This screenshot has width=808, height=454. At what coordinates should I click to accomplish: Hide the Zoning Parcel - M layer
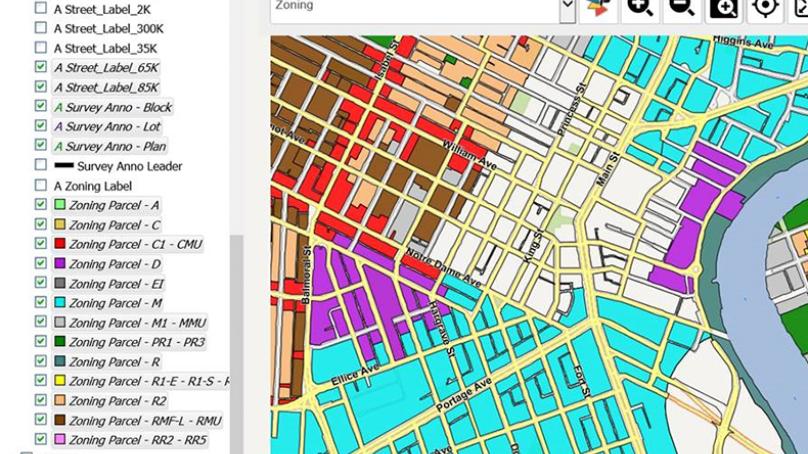click(41, 302)
